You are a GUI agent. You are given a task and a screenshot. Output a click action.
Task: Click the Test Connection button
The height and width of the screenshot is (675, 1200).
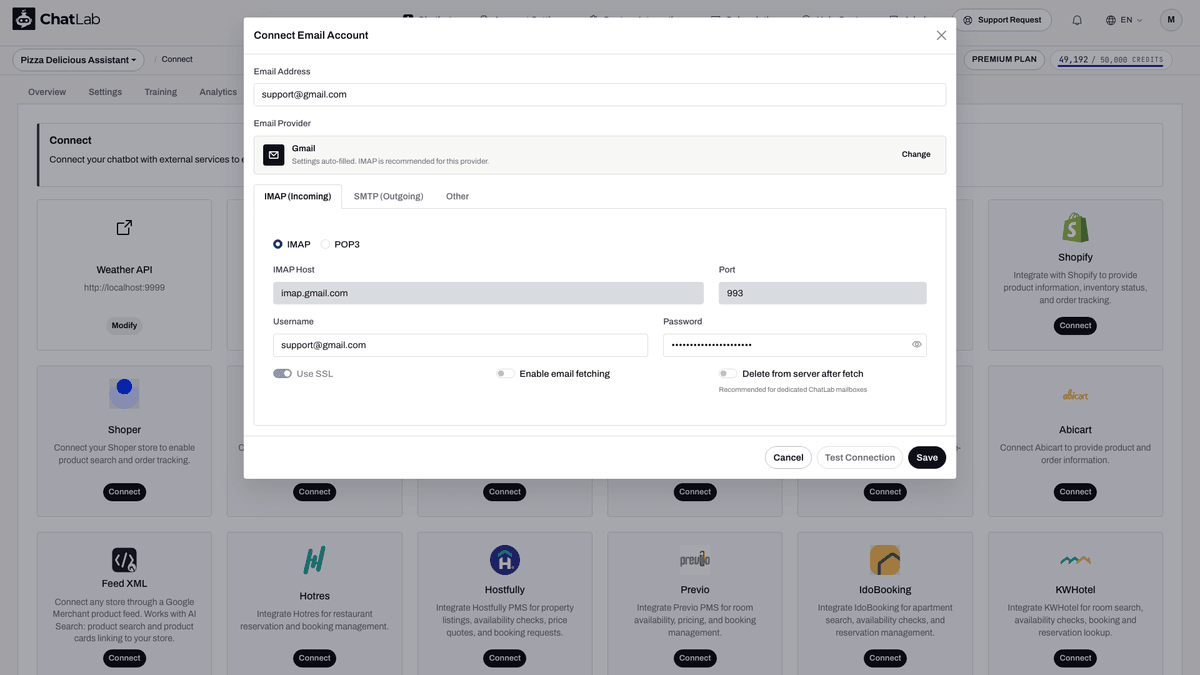pyautogui.click(x=860, y=457)
